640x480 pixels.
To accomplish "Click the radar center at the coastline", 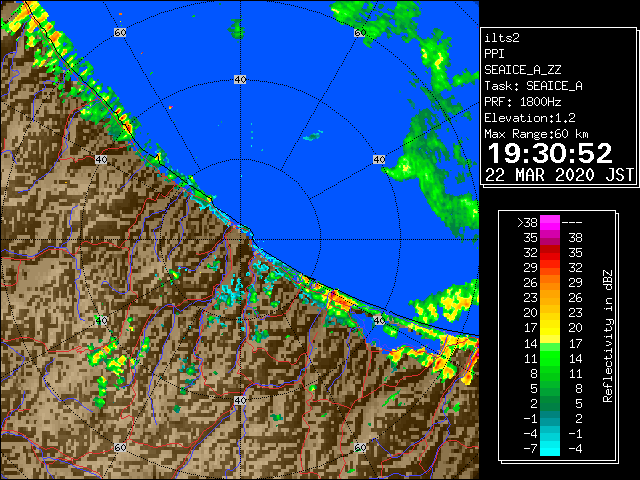I will pyautogui.click(x=240, y=240).
